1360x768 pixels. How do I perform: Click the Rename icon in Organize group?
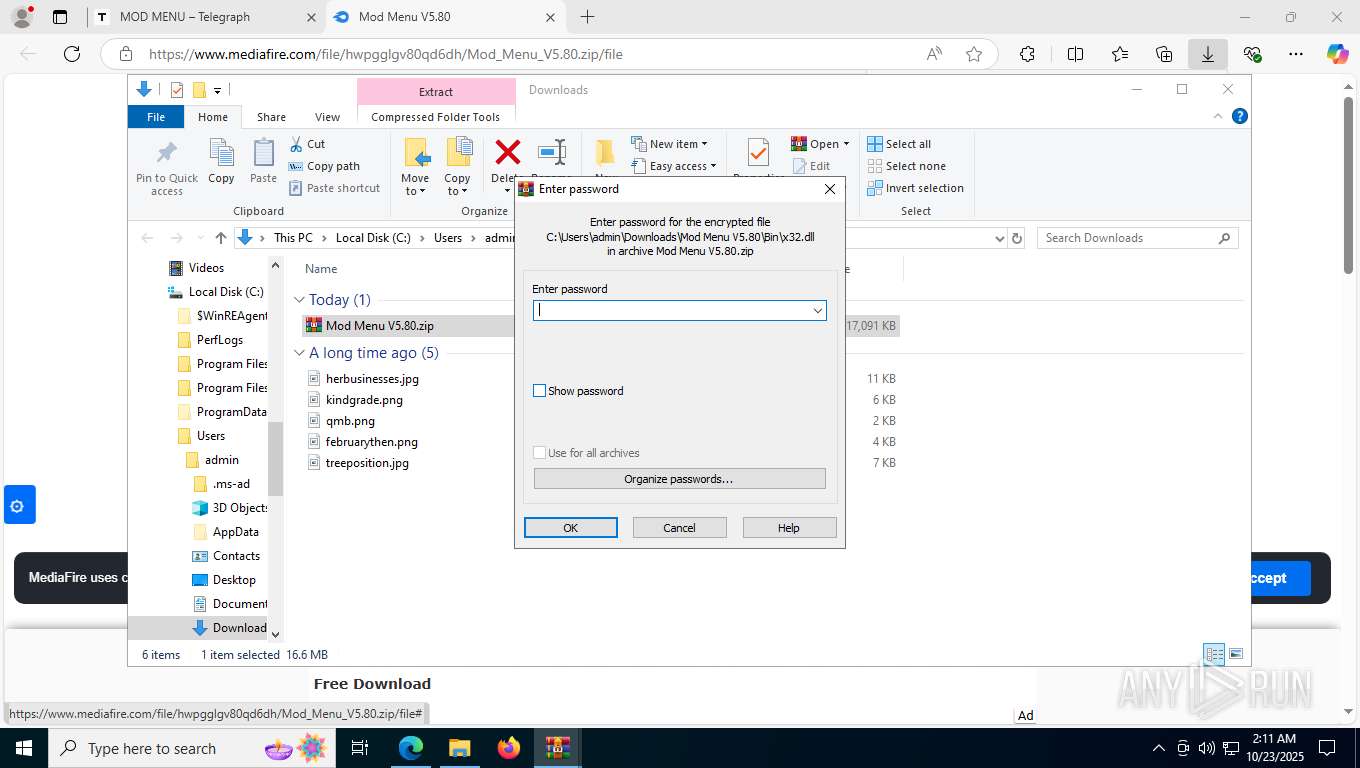coord(552,152)
